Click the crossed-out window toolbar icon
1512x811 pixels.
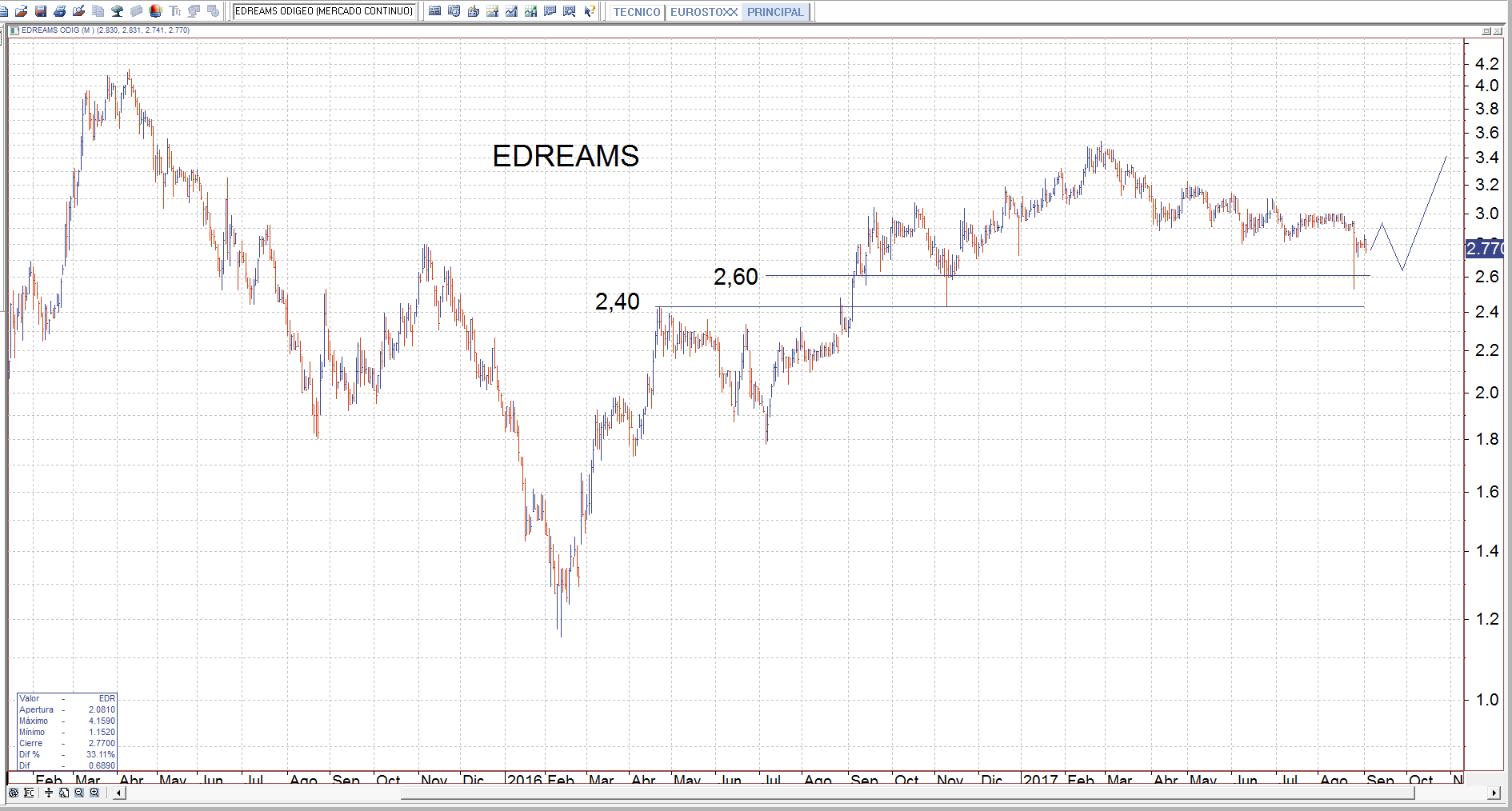(x=570, y=11)
